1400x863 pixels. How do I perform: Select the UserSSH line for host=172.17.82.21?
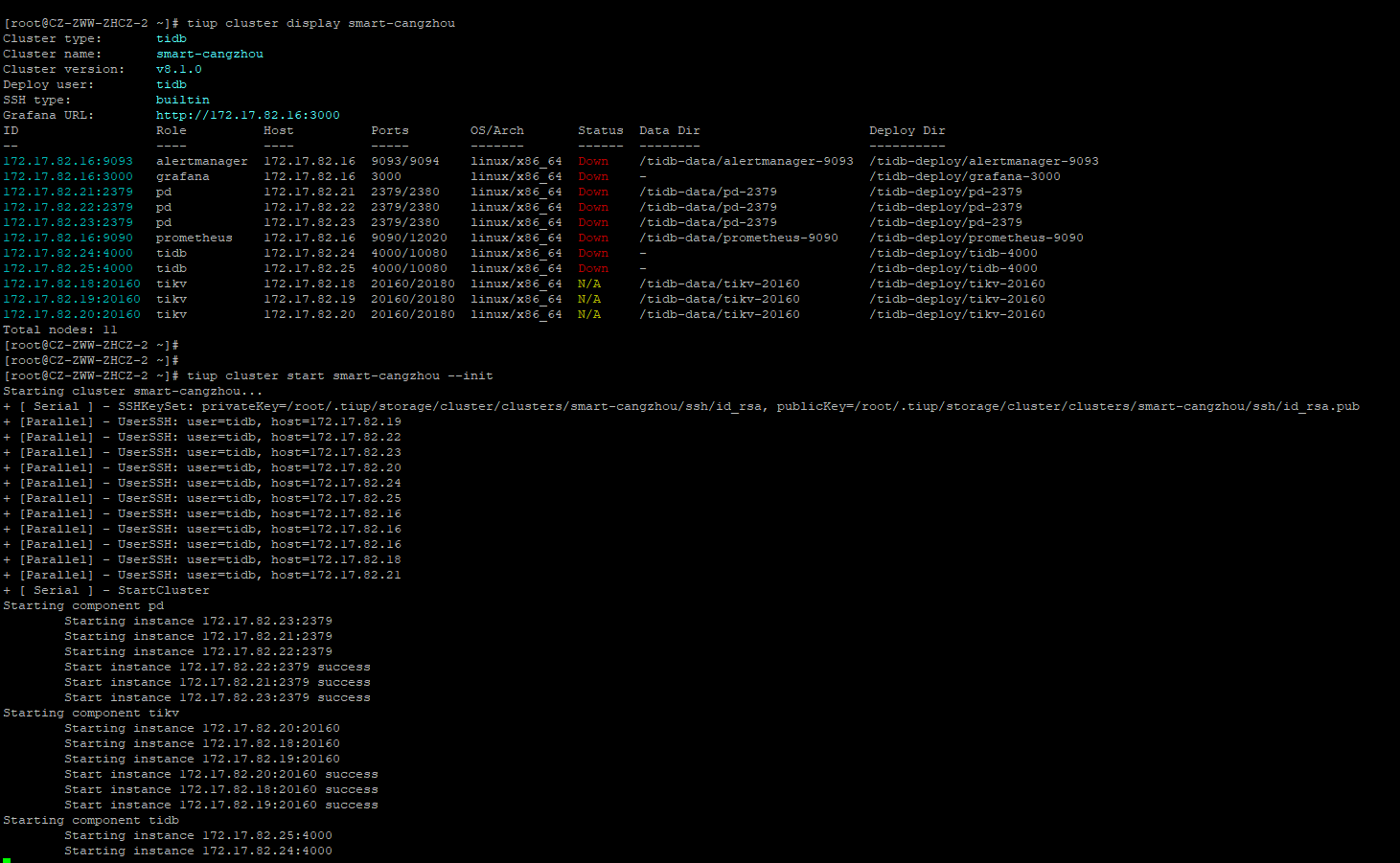(x=202, y=575)
